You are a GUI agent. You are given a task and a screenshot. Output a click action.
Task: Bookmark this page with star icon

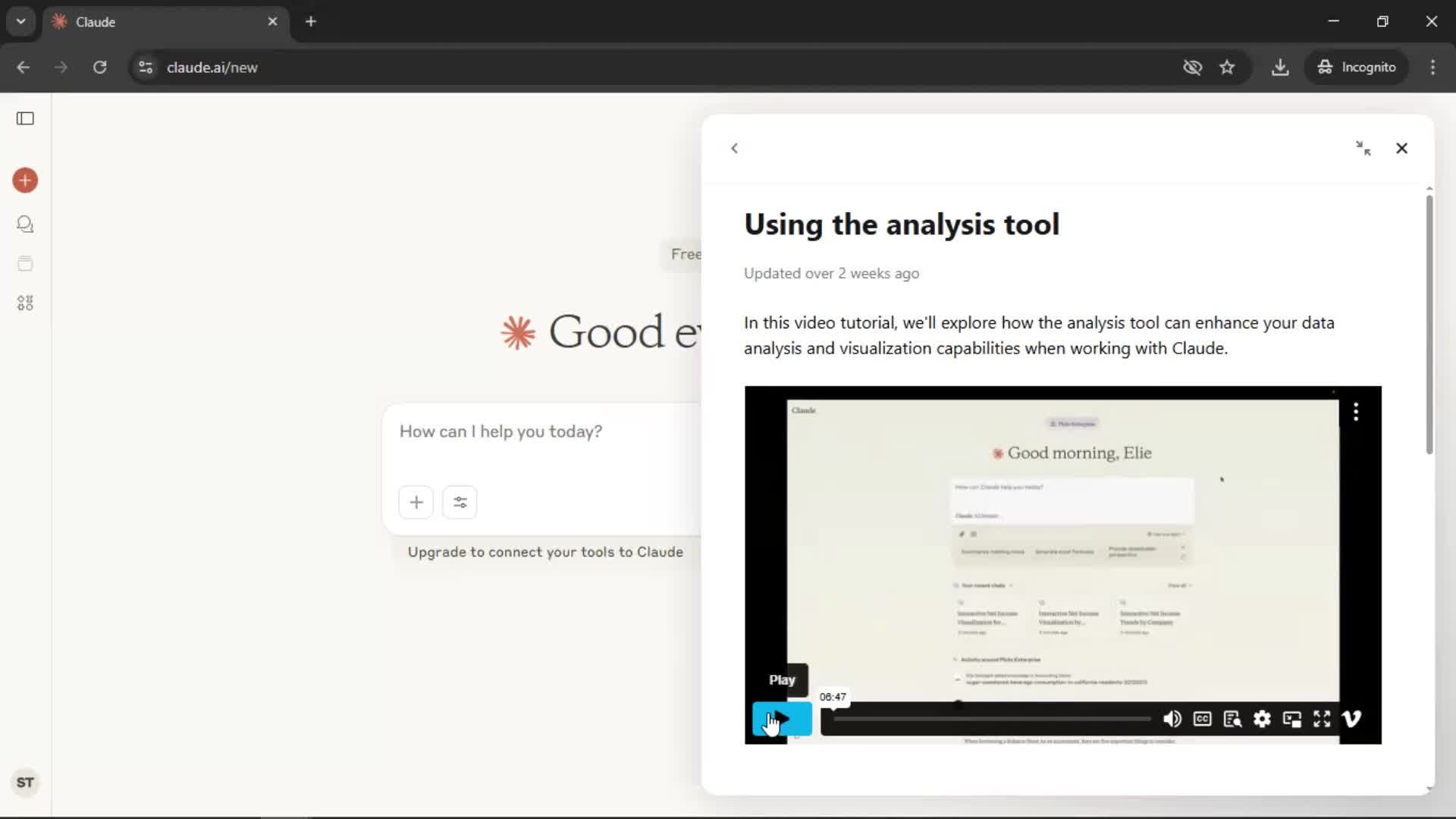[1227, 67]
